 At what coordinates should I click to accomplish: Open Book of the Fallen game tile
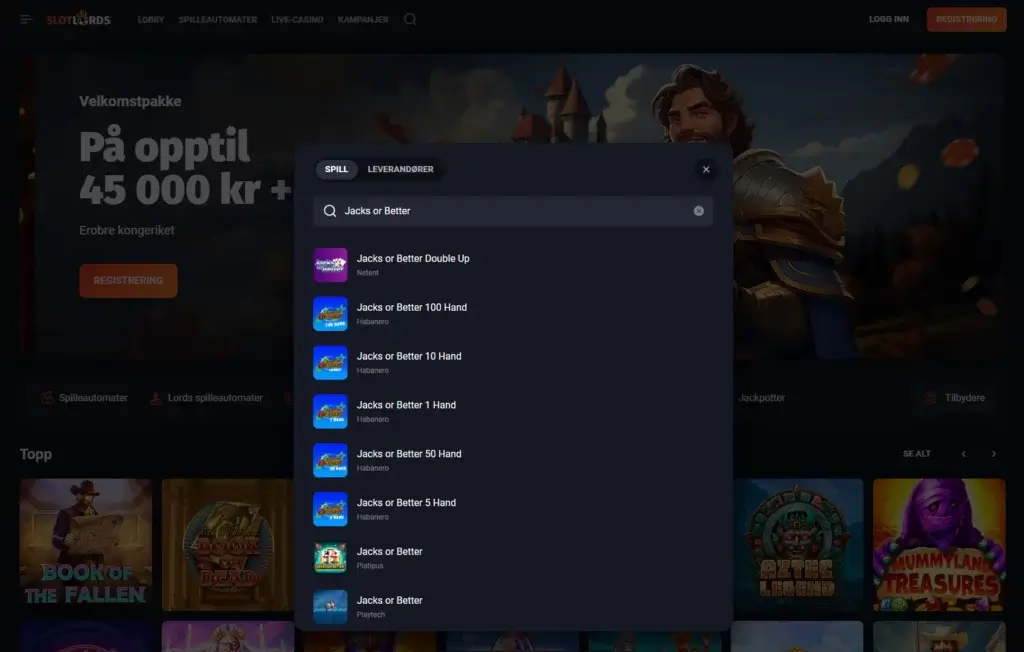(x=86, y=544)
